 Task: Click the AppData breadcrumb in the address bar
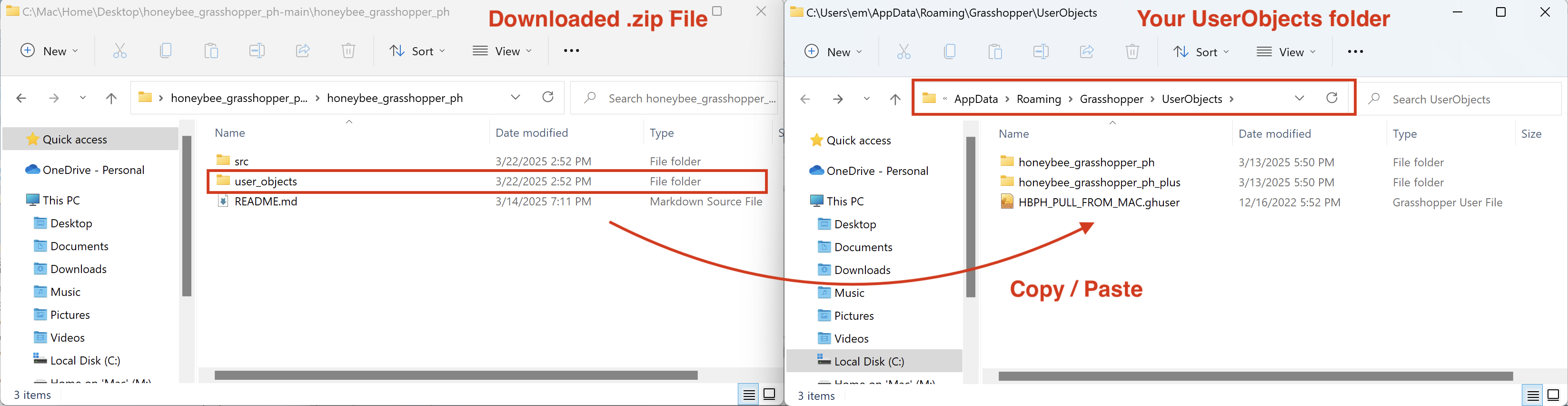click(x=976, y=99)
